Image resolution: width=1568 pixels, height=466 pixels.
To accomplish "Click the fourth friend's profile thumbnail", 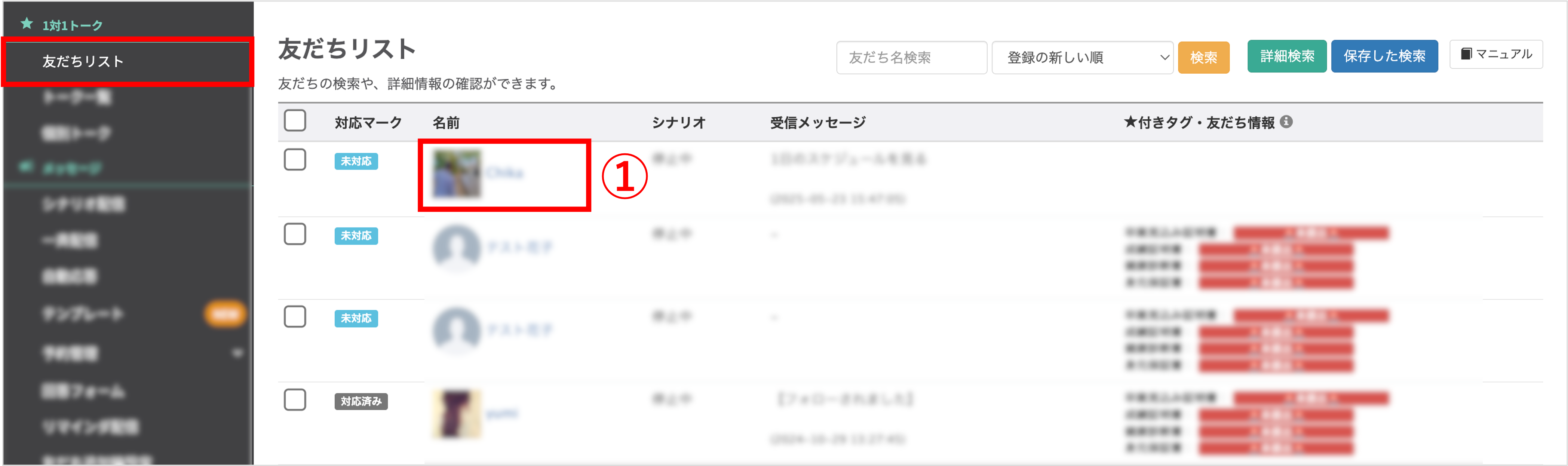I will pos(457,414).
